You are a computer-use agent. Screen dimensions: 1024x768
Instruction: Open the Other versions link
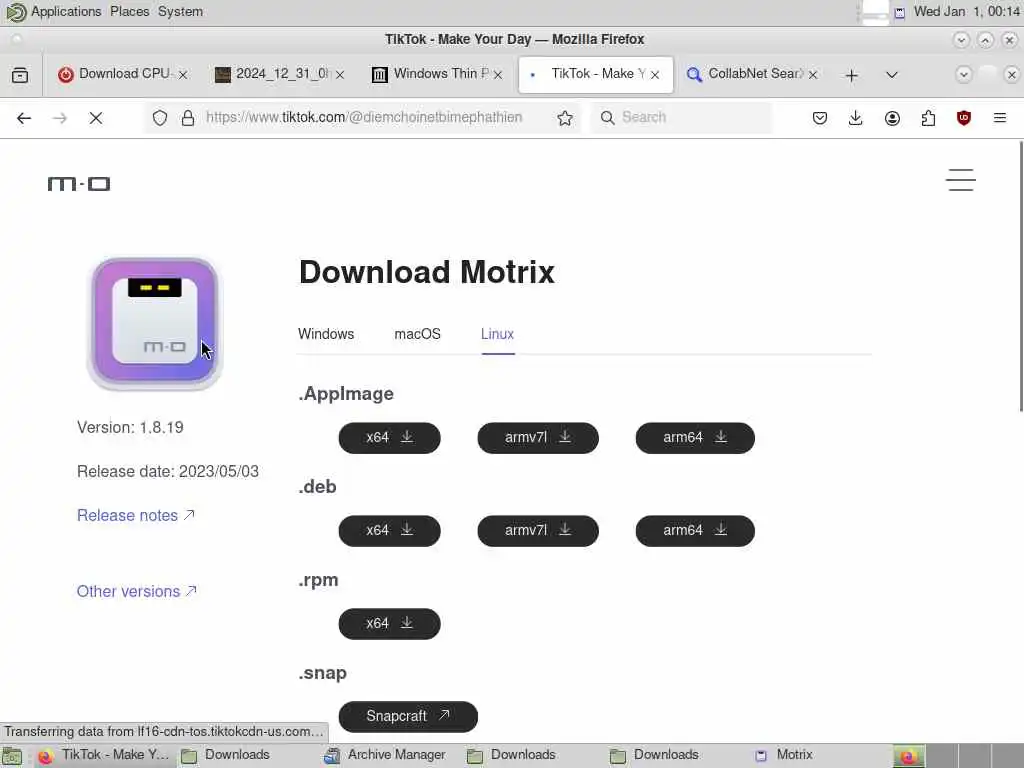136,591
